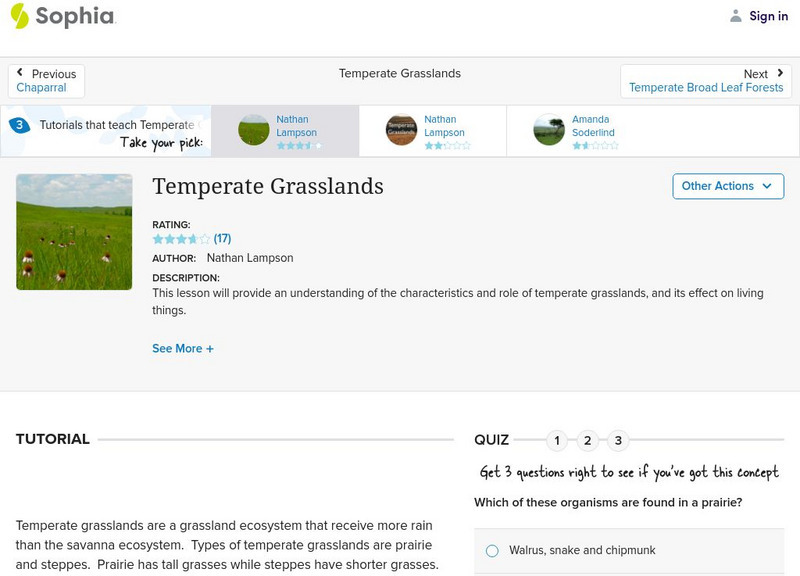Open the Other Actions dropdown
The image size is (800, 576).
tap(728, 186)
